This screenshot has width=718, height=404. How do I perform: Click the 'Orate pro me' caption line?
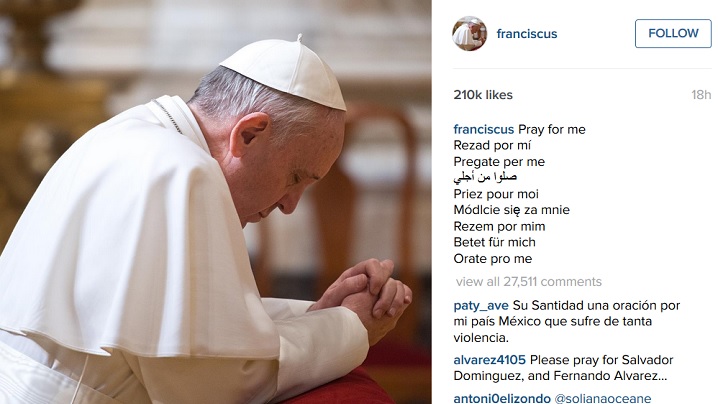493,259
